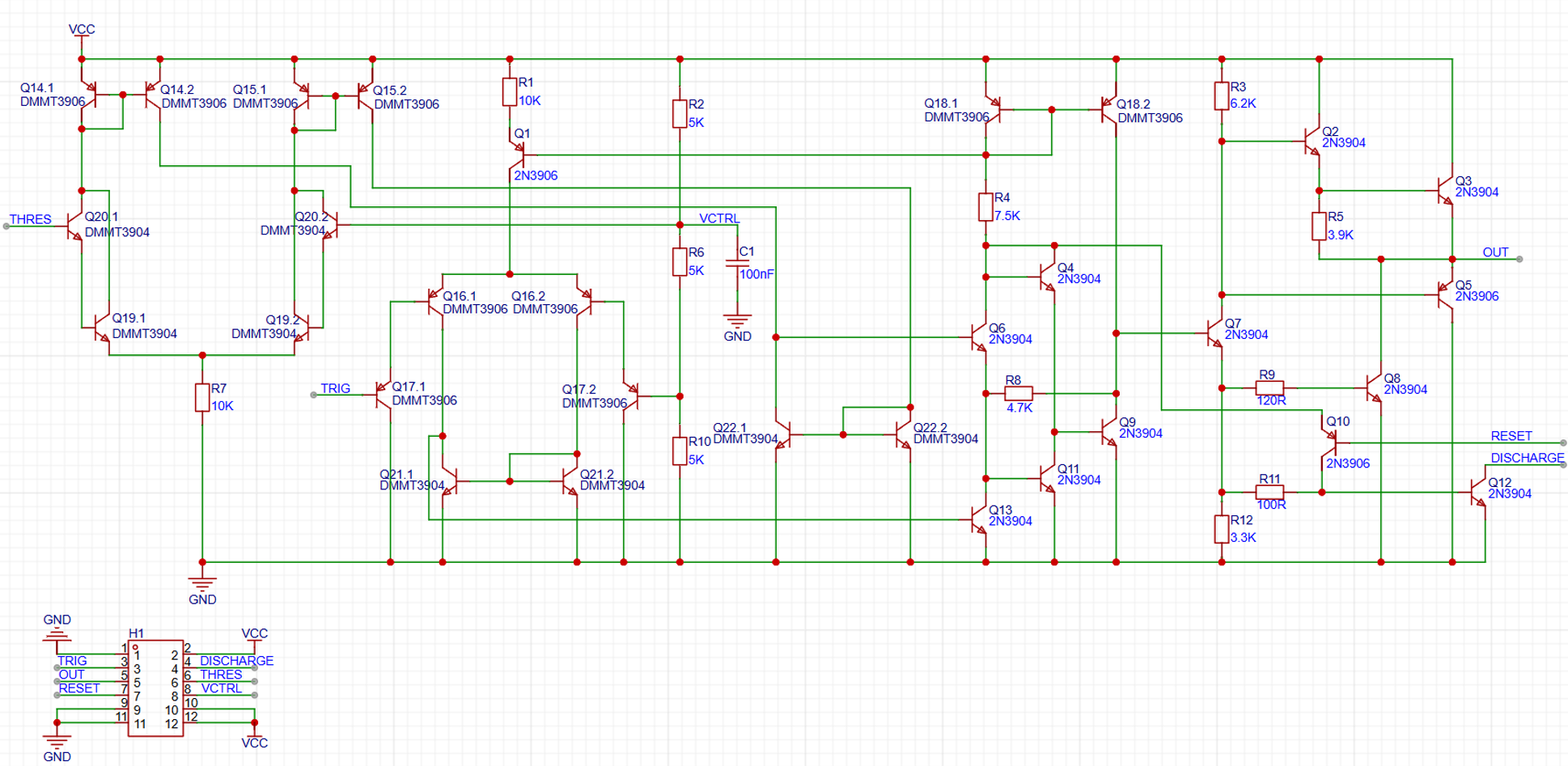This screenshot has width=1568, height=766.
Task: Select TRIG net label beside Q17.1
Action: click(335, 388)
